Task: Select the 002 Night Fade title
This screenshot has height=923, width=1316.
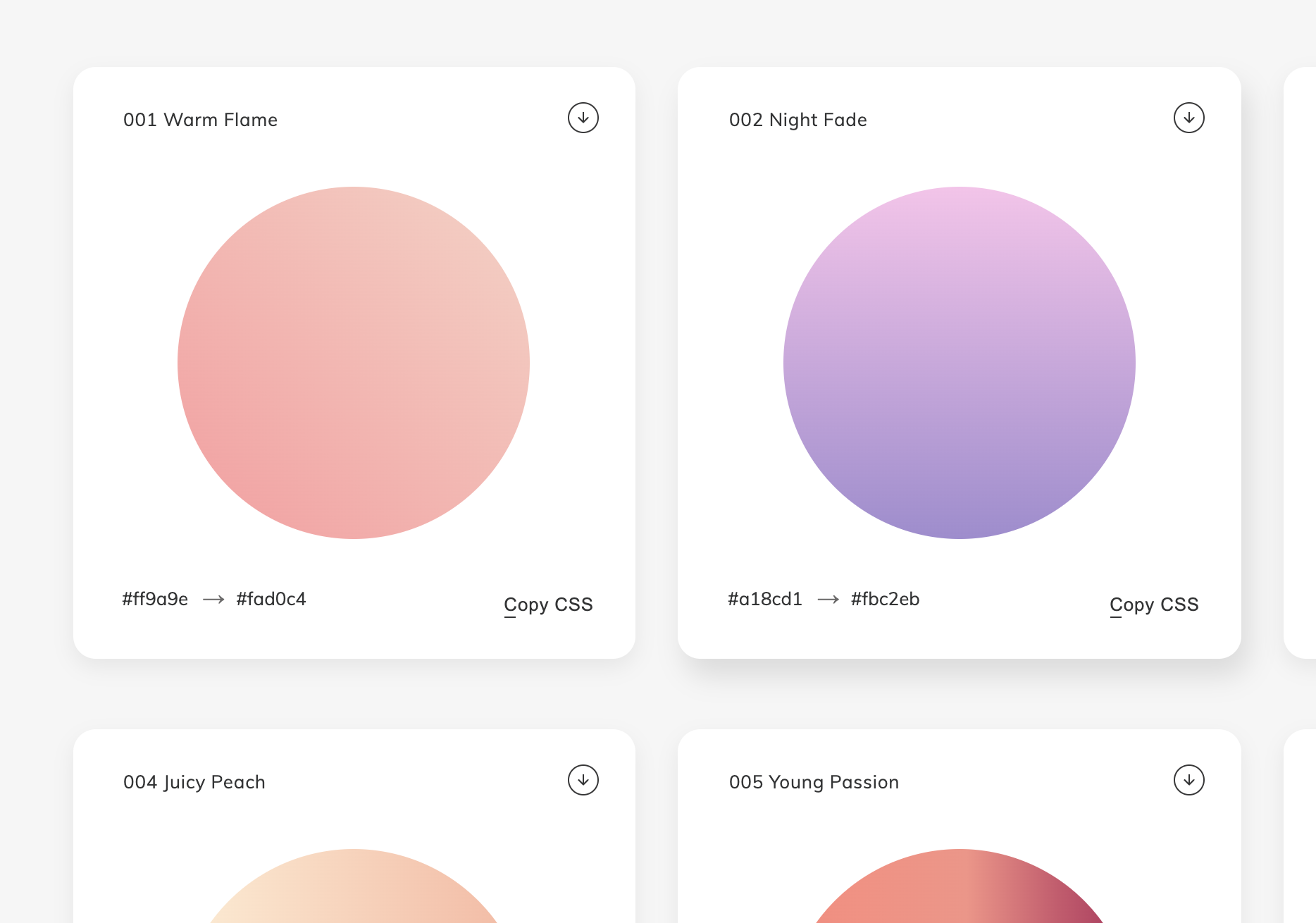Action: click(x=797, y=120)
